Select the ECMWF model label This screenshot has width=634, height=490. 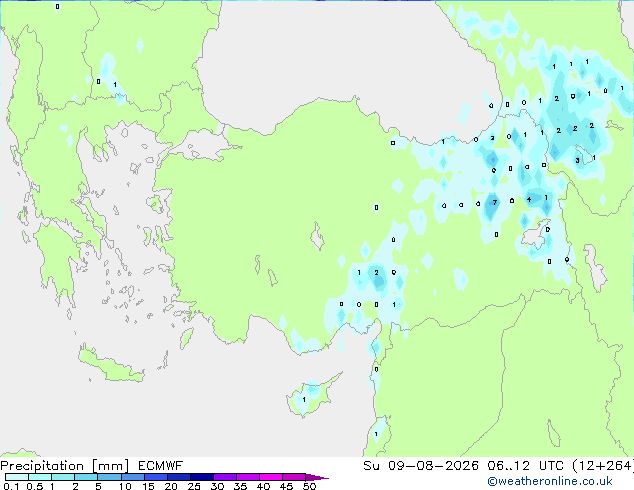[x=161, y=466]
